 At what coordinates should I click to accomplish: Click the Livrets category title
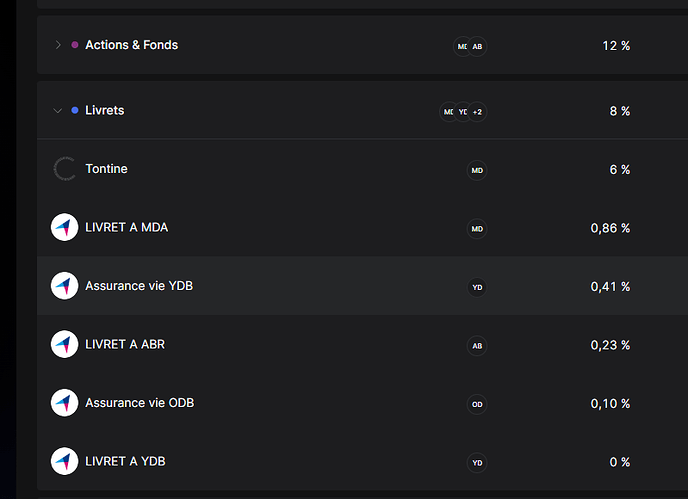coord(104,110)
